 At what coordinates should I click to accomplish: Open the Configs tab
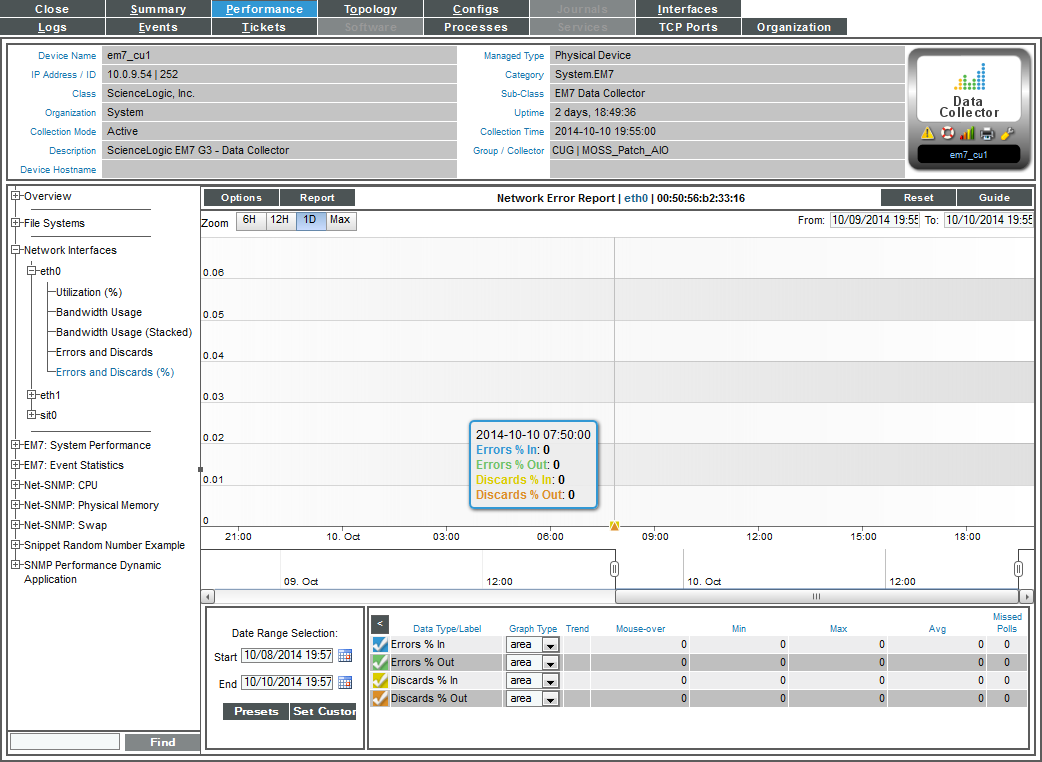tap(476, 9)
